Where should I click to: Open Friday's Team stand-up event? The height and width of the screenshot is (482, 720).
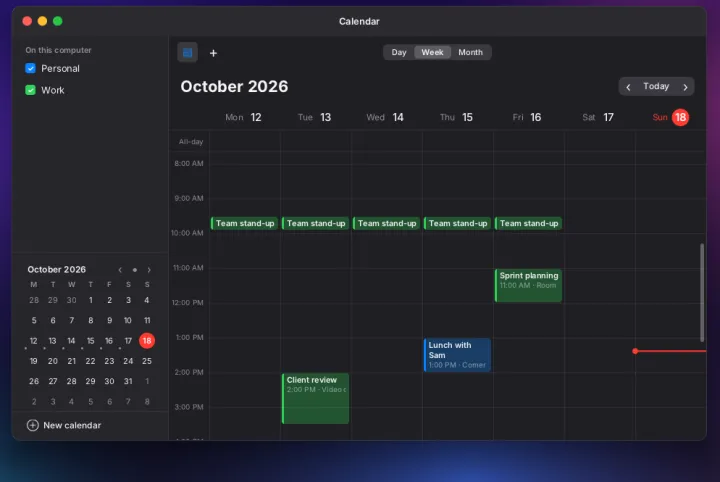tap(528, 224)
